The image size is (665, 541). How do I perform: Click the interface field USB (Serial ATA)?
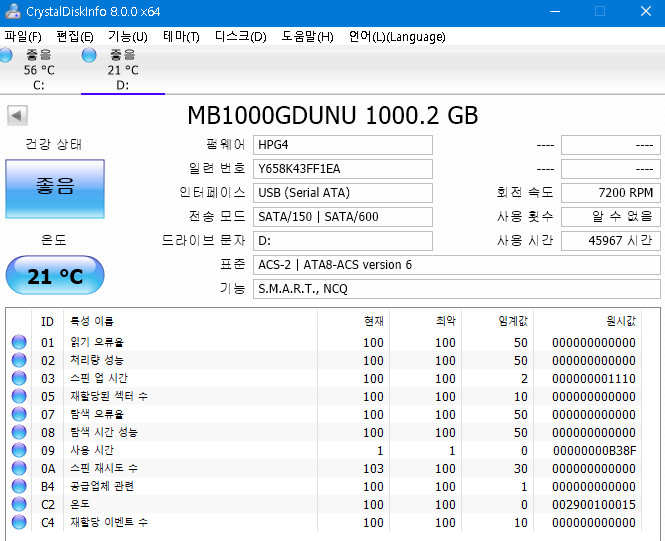(343, 193)
